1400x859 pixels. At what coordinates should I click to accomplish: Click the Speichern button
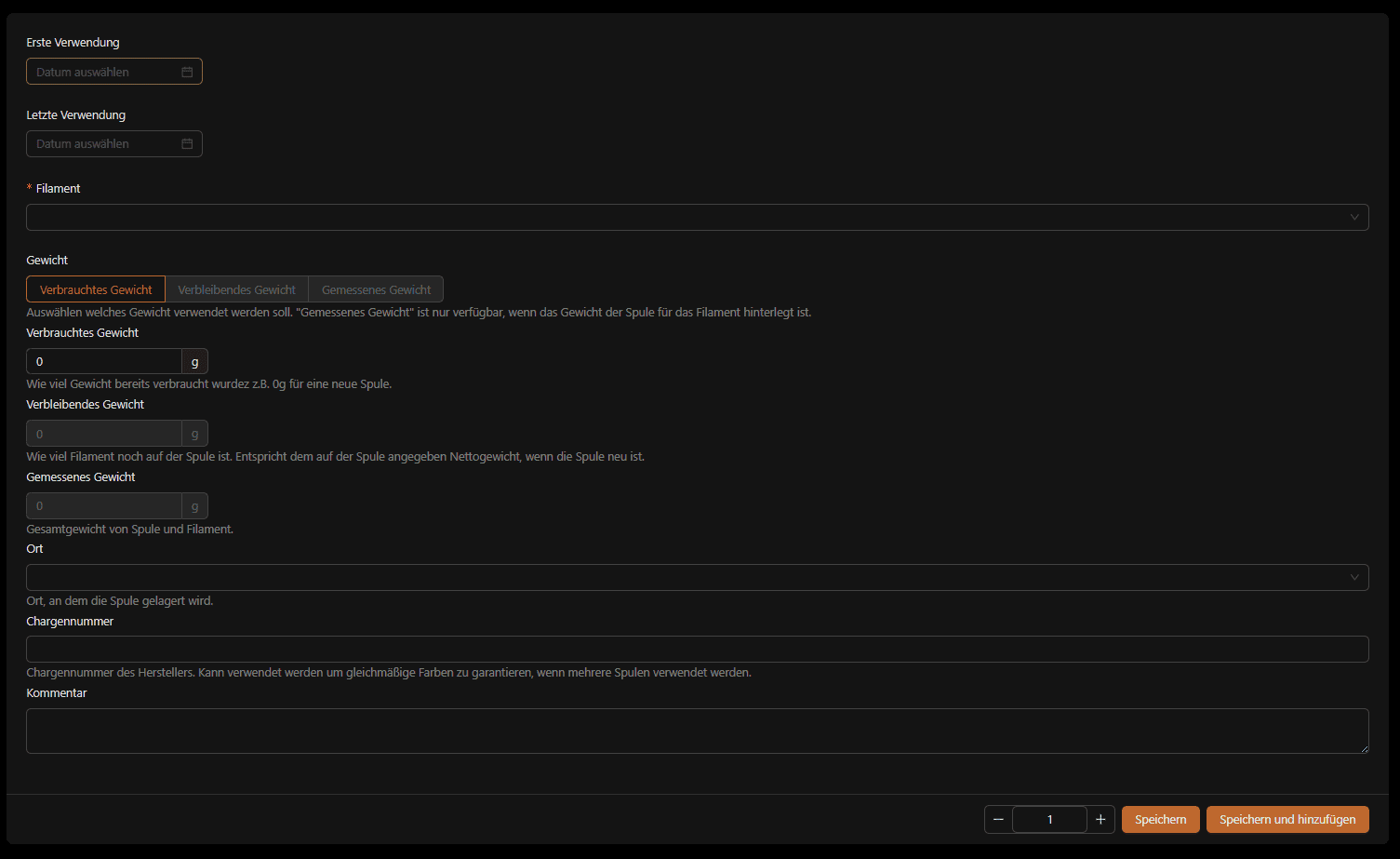click(1160, 819)
